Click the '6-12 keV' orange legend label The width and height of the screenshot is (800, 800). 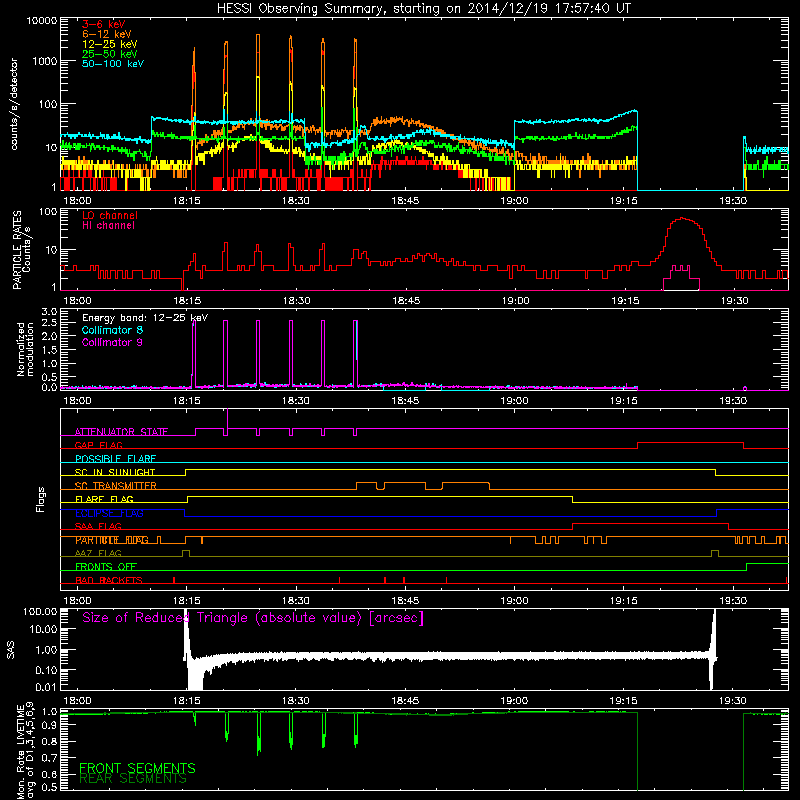tap(107, 34)
